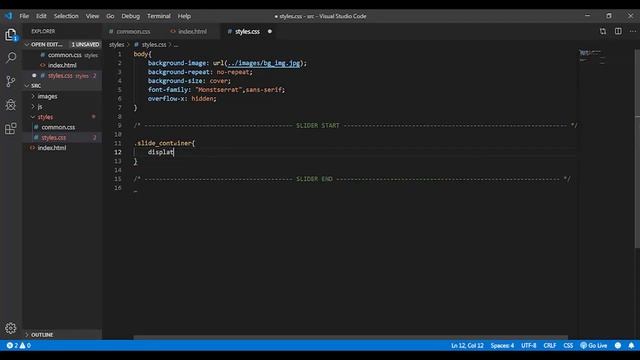Click the overflow-x: hidden declaration
The height and width of the screenshot is (360, 640).
click(x=182, y=98)
